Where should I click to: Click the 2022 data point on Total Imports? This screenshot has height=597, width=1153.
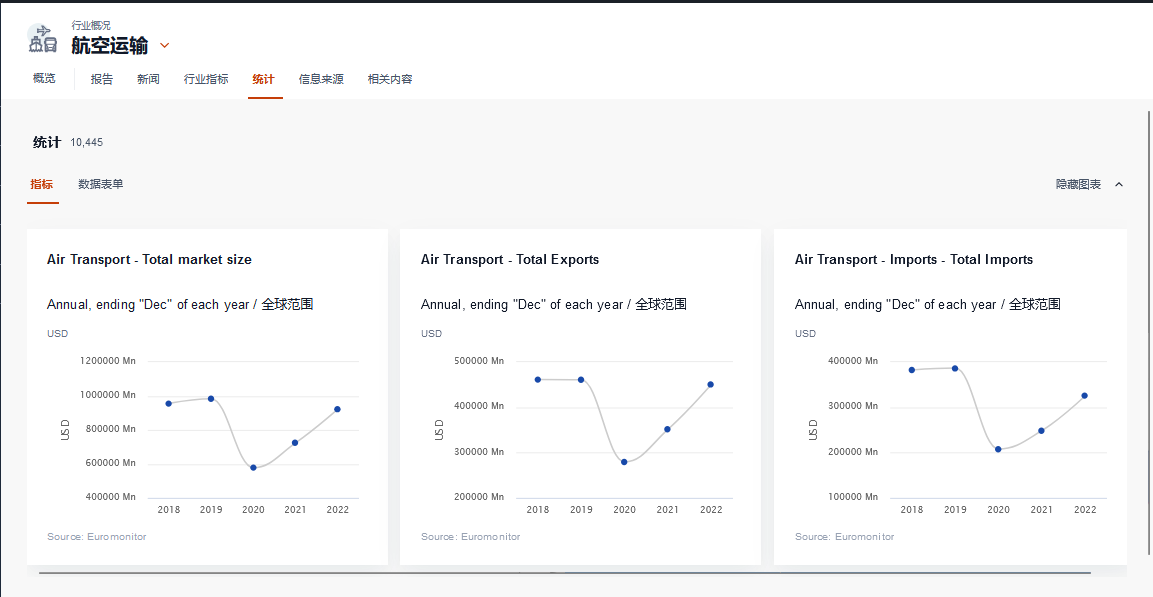pos(1084,396)
